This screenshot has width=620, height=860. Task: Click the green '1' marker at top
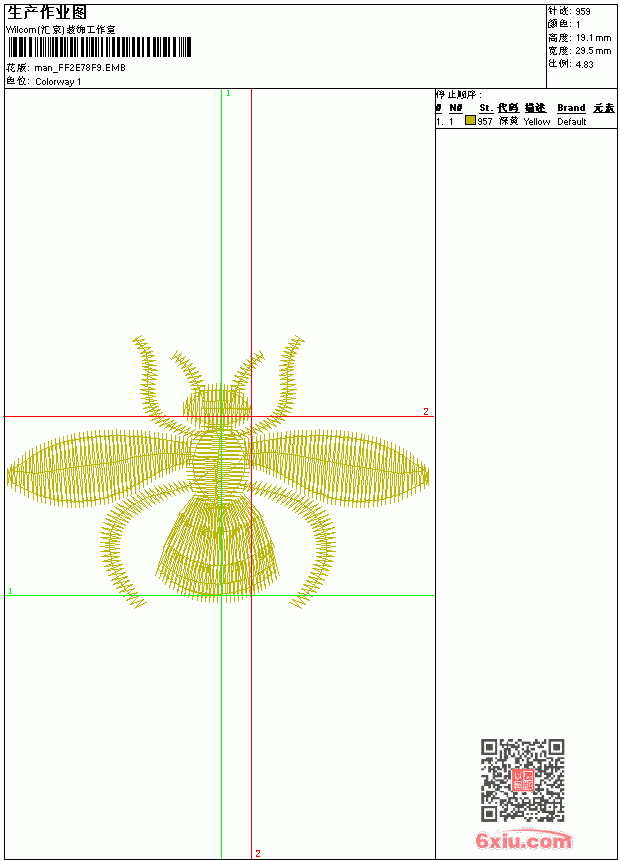(x=228, y=94)
